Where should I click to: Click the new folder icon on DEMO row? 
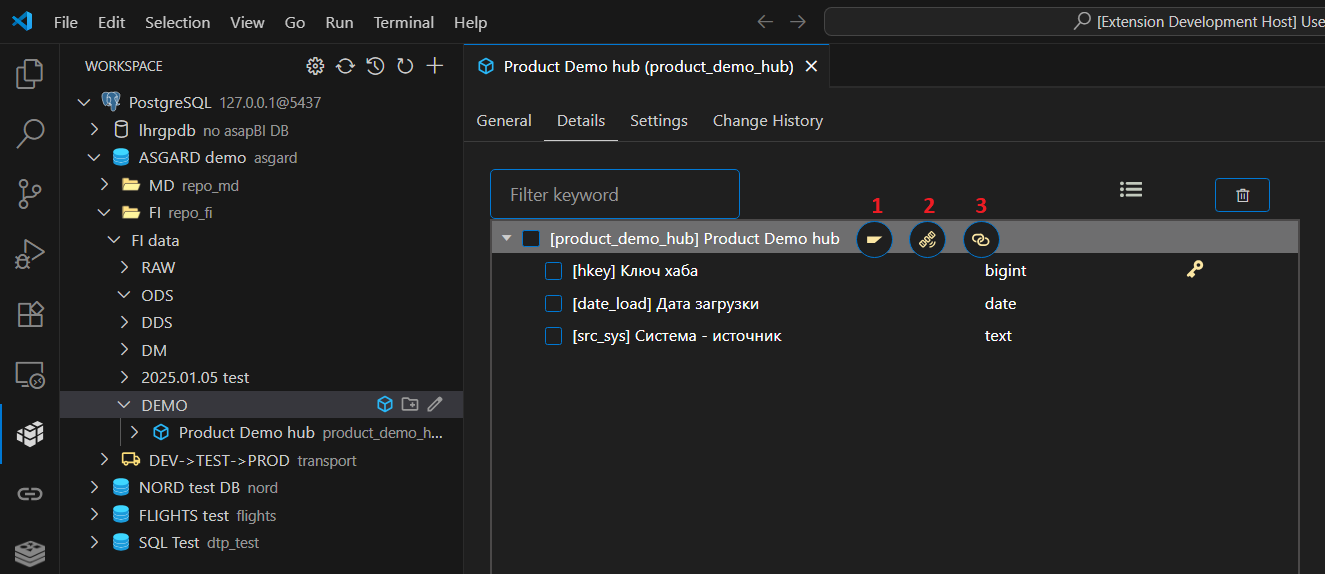(410, 405)
